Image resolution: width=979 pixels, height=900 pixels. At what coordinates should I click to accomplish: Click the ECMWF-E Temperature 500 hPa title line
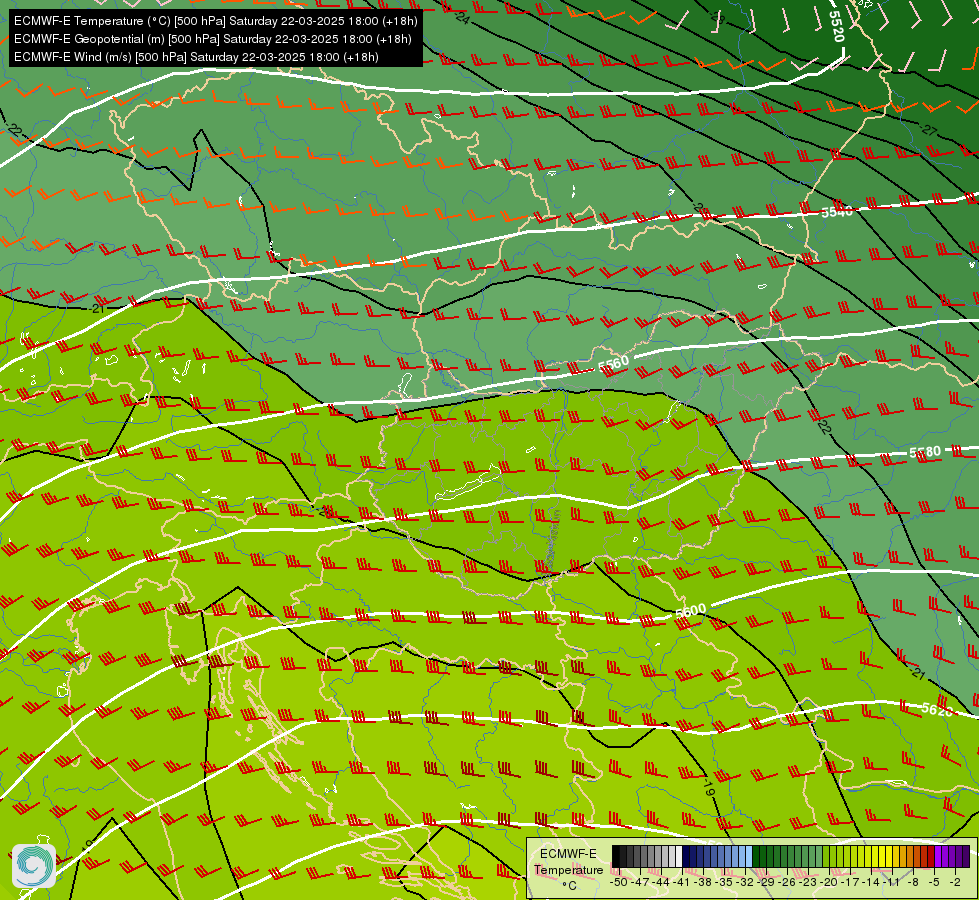[215, 21]
